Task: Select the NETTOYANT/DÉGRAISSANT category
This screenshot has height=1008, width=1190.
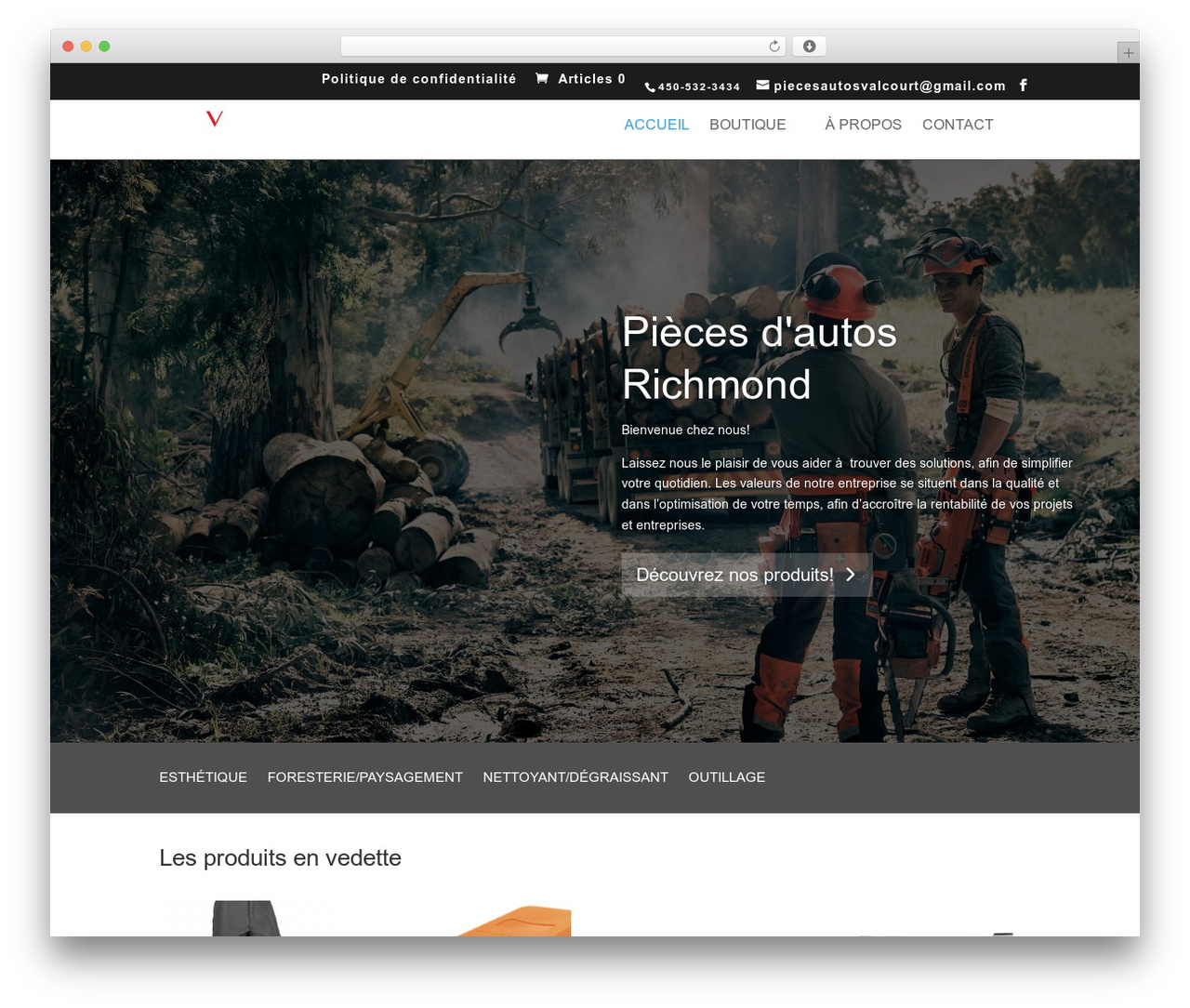Action: [575, 777]
